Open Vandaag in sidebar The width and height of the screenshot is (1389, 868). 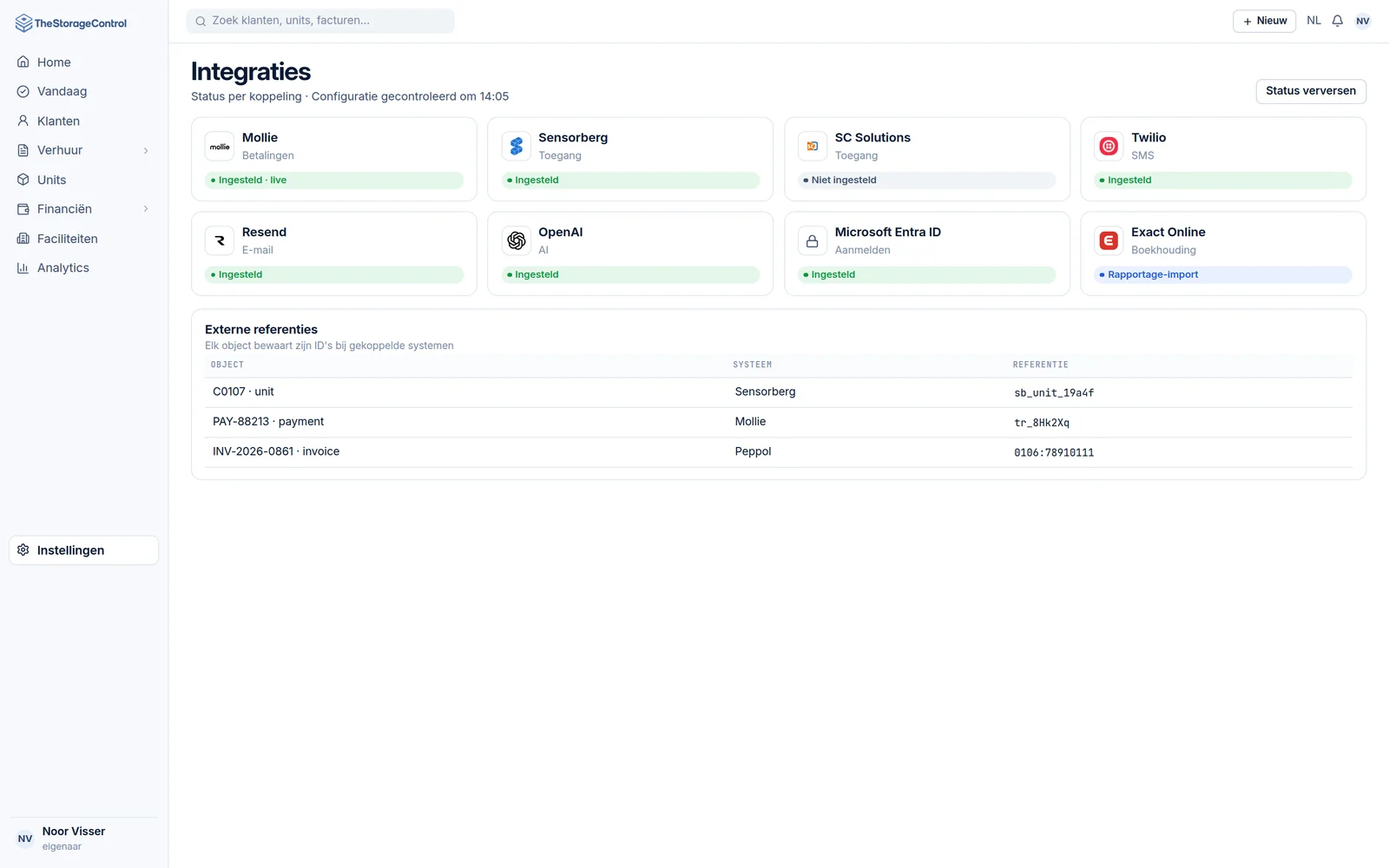84,92
